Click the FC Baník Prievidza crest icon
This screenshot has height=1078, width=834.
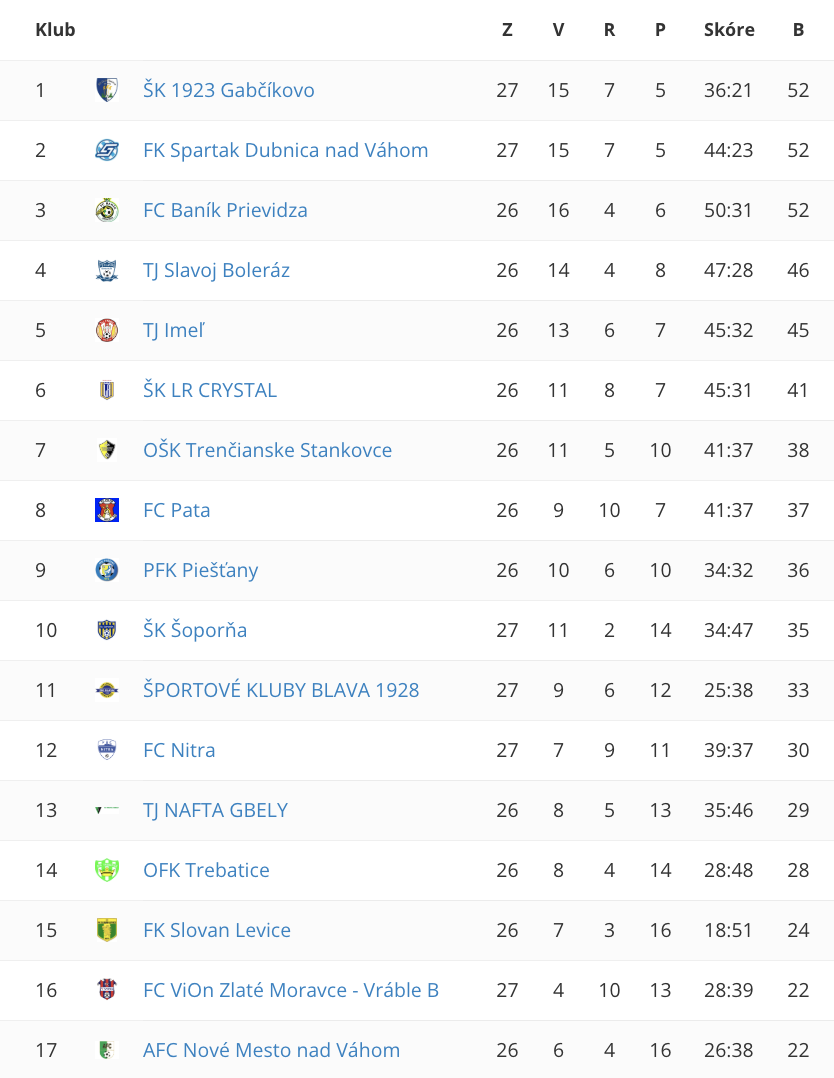point(107,210)
